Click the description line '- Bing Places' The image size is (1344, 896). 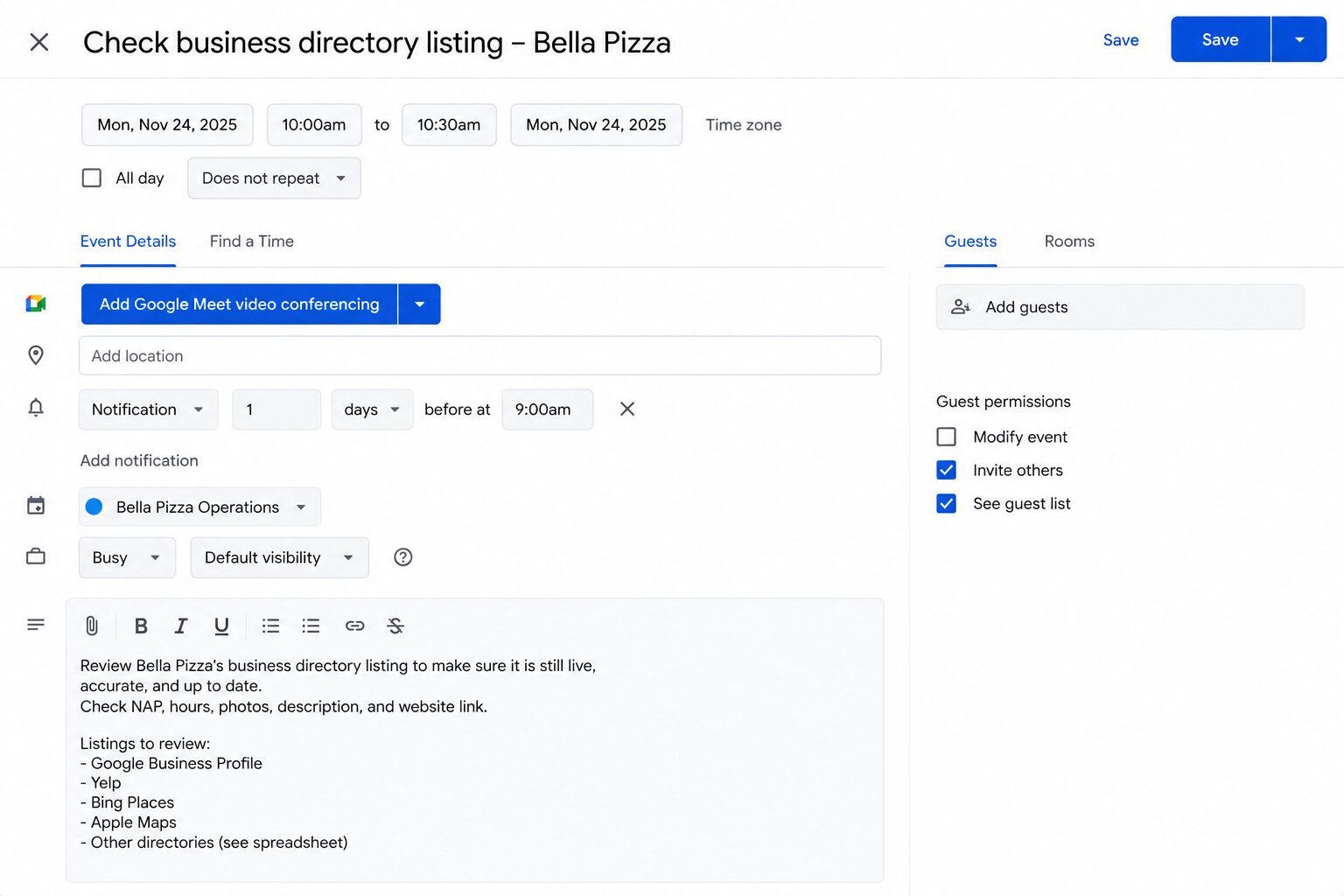tap(127, 802)
